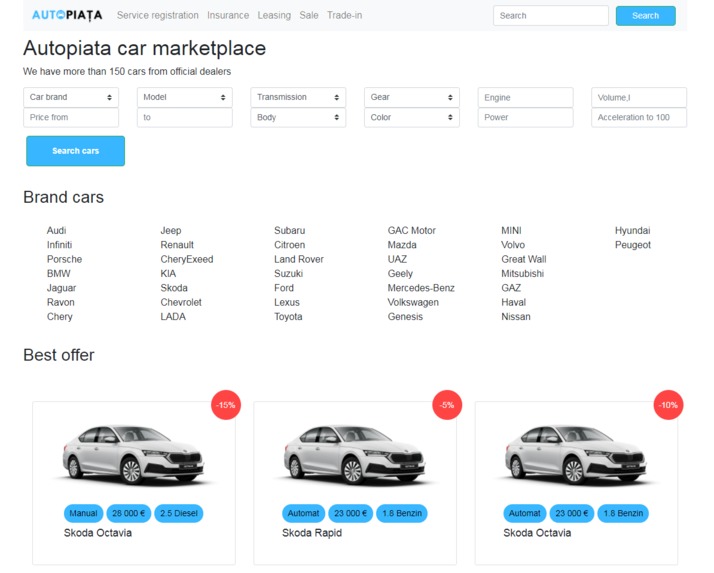The width and height of the screenshot is (714, 573).
Task: Open the Color dropdown
Action: [x=412, y=118]
